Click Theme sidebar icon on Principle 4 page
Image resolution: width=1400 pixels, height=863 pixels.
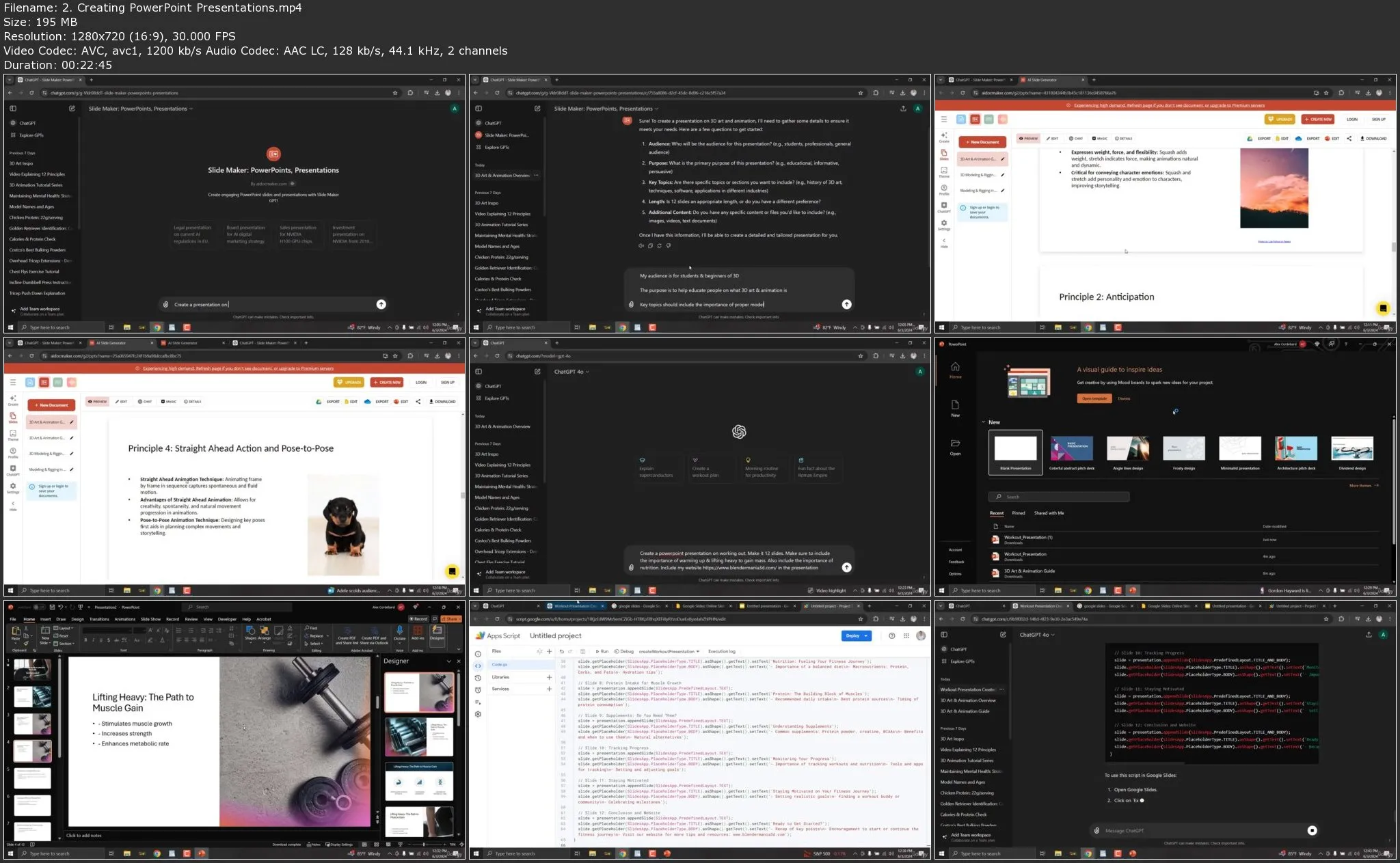pyautogui.click(x=12, y=435)
